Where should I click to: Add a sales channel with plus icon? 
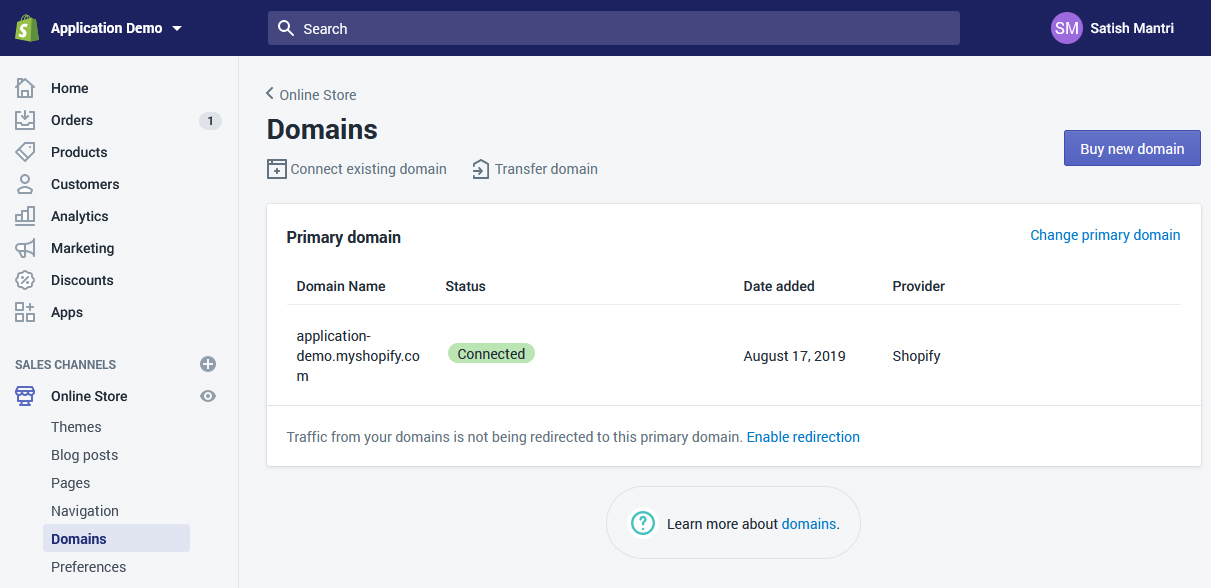[208, 364]
